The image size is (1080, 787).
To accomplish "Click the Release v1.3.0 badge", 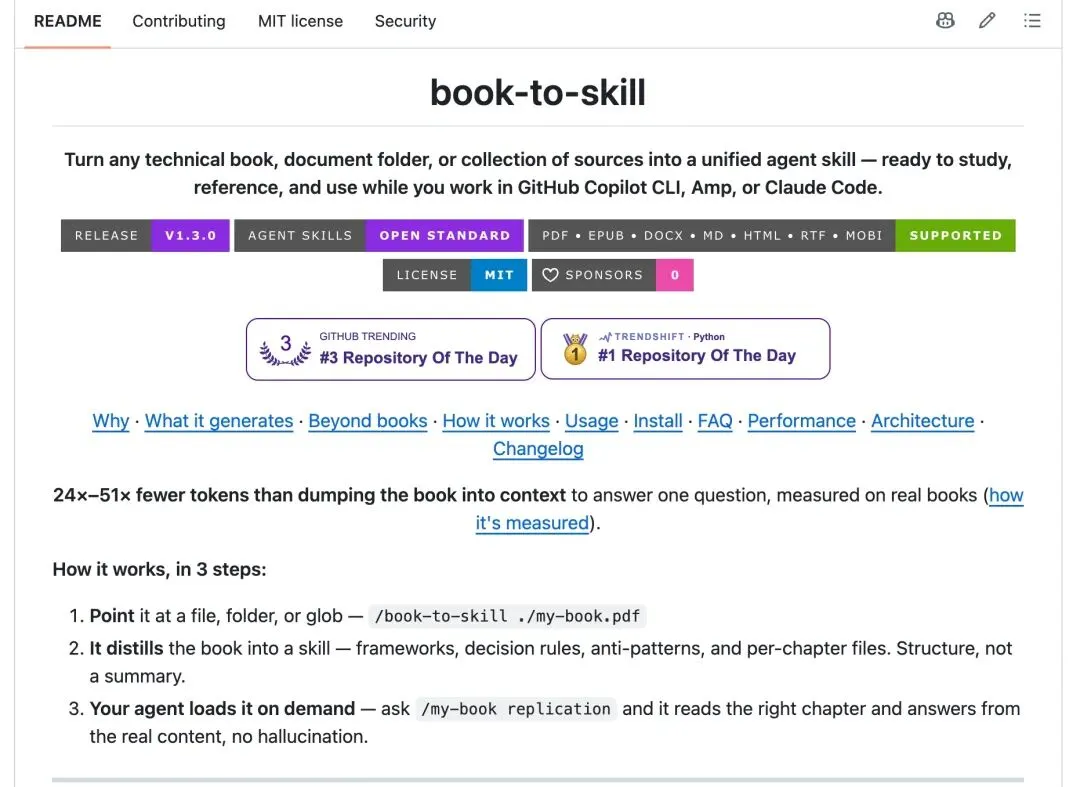I will pyautogui.click(x=145, y=235).
